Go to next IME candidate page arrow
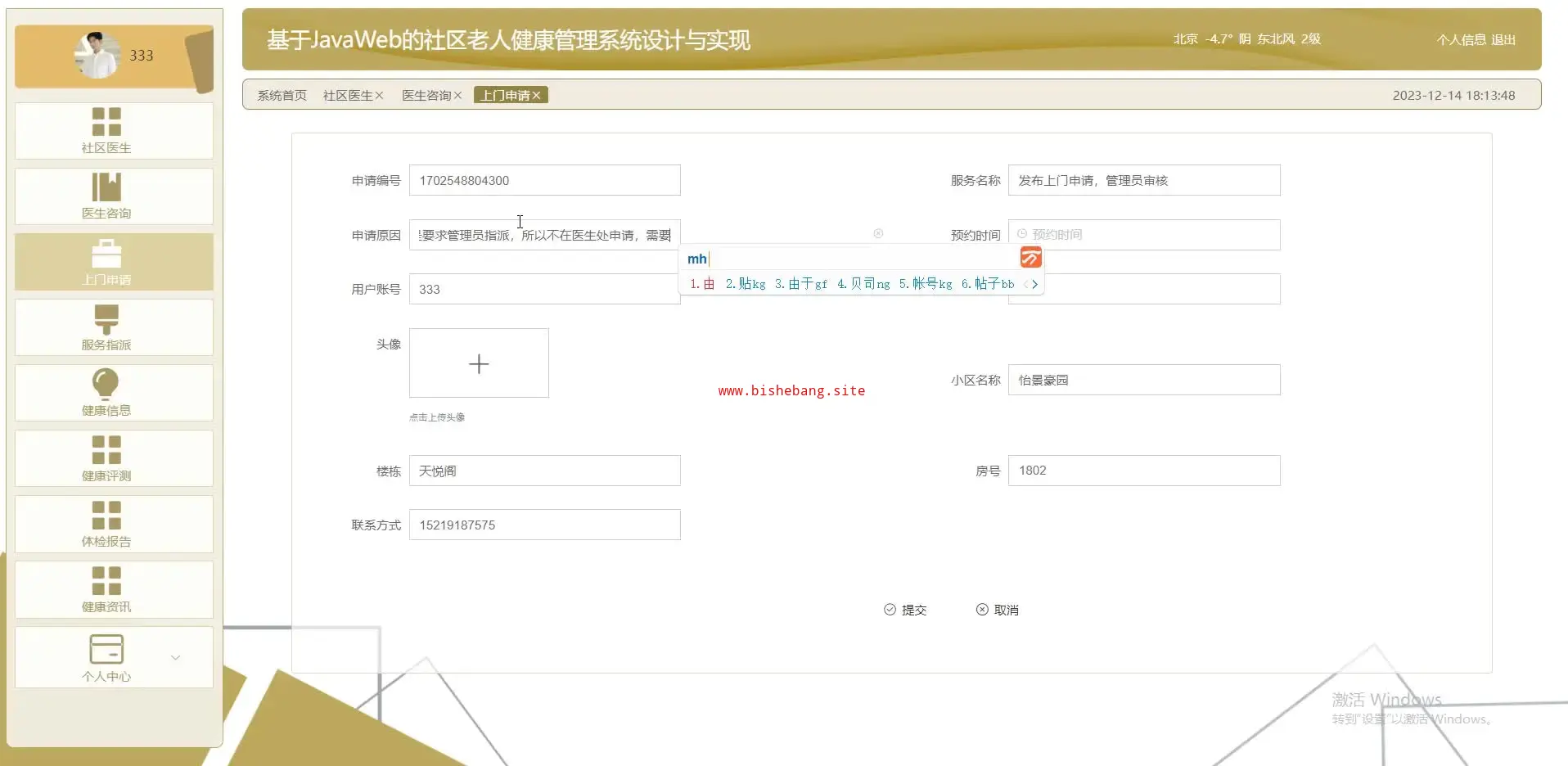The height and width of the screenshot is (766, 1568). [x=1035, y=285]
